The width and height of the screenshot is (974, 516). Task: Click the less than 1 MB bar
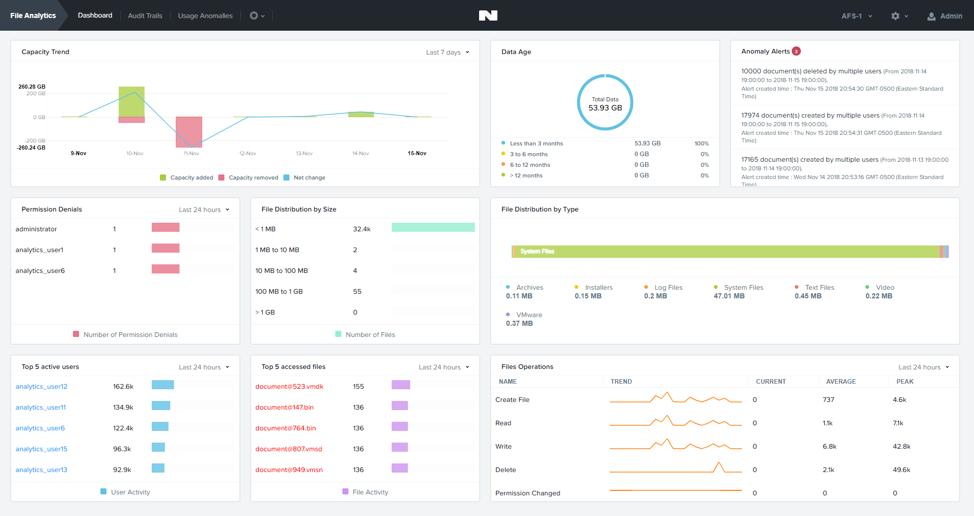coord(433,228)
